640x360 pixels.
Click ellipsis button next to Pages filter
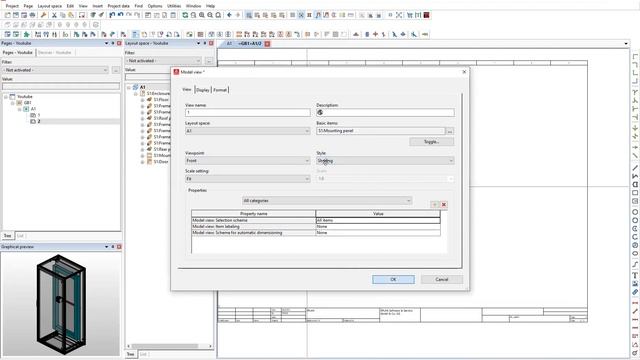click(x=116, y=70)
